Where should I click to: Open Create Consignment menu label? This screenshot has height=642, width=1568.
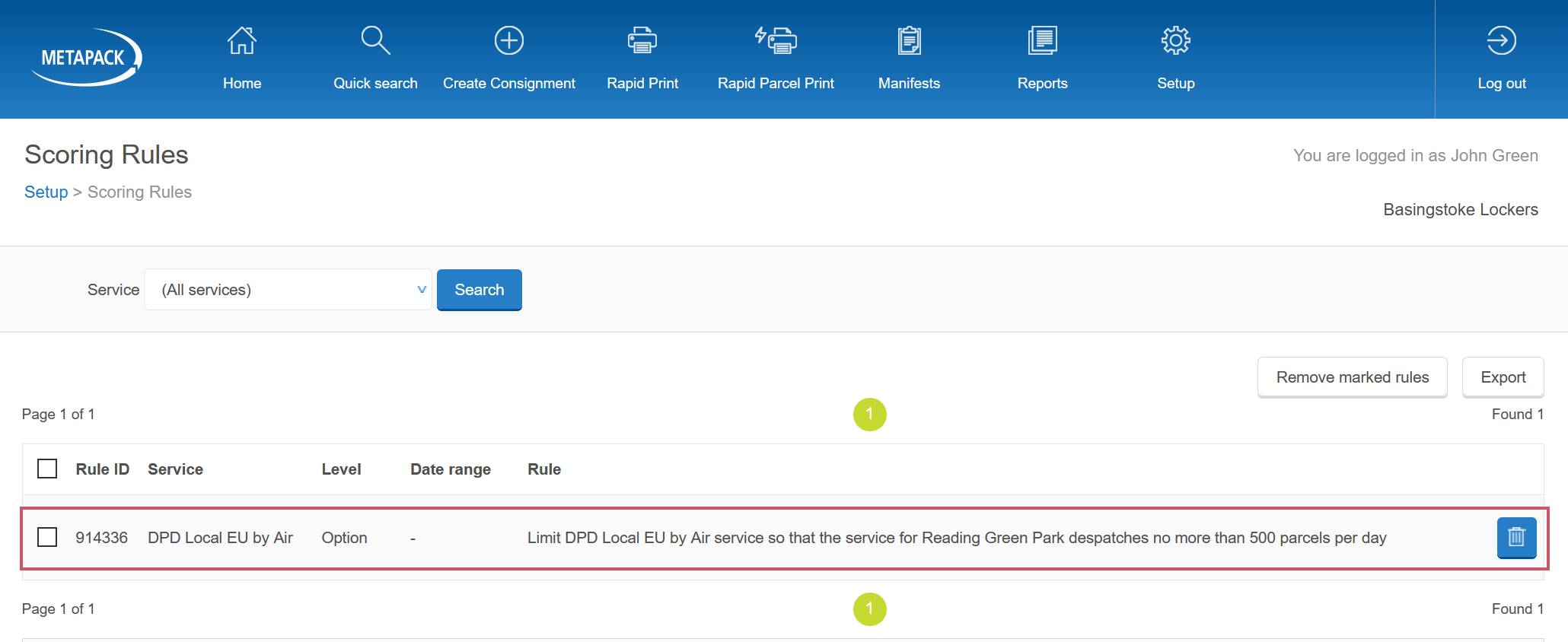pyautogui.click(x=509, y=84)
